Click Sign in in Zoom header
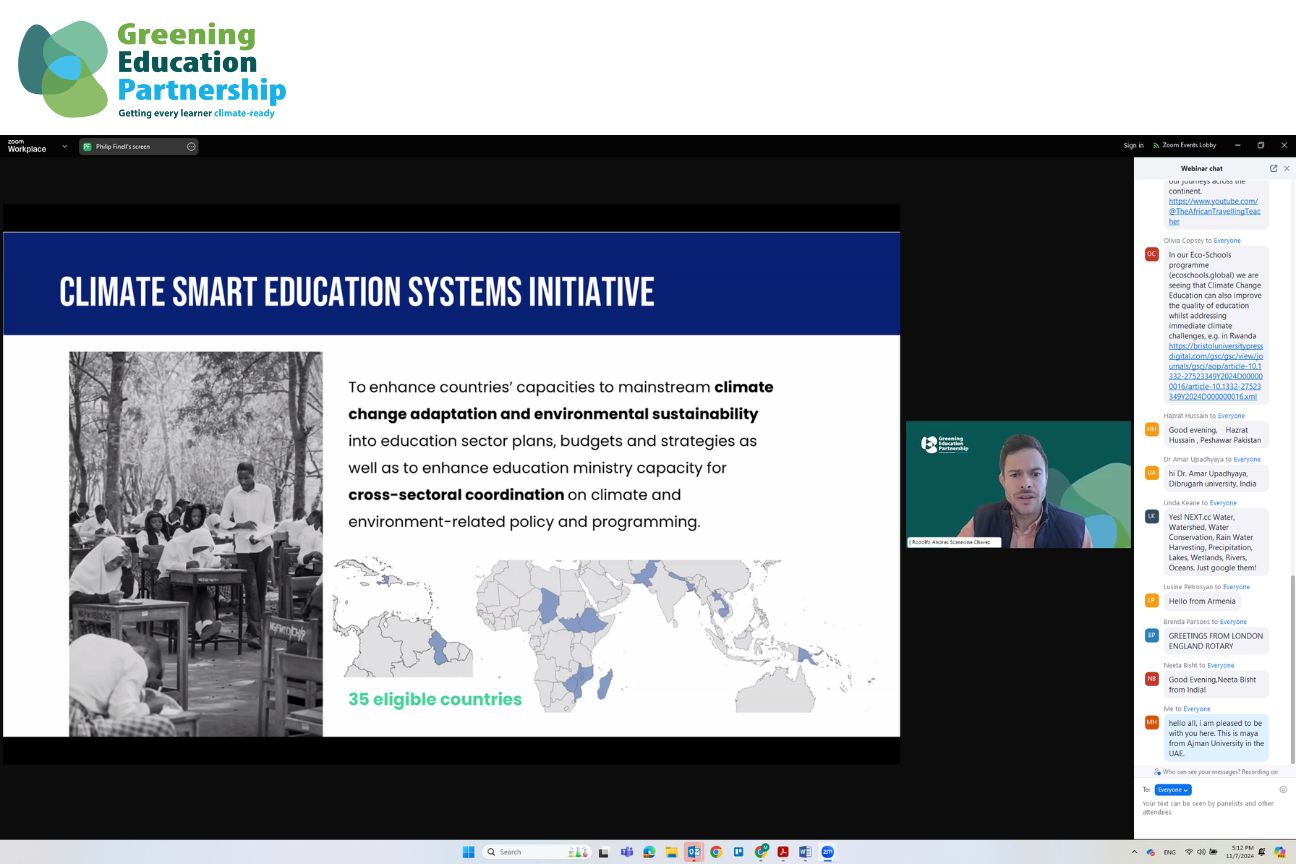 click(x=1133, y=146)
